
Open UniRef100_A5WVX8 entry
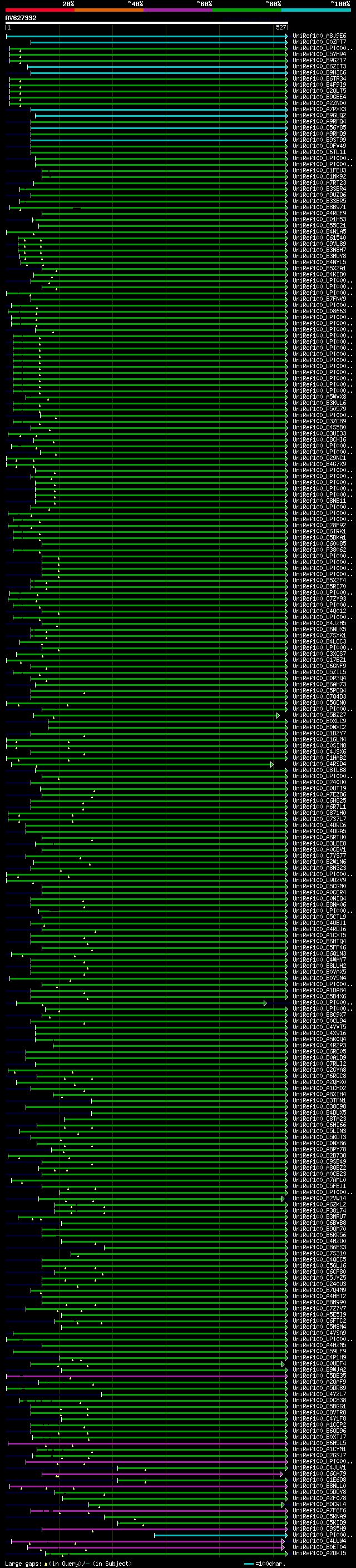point(319,397)
